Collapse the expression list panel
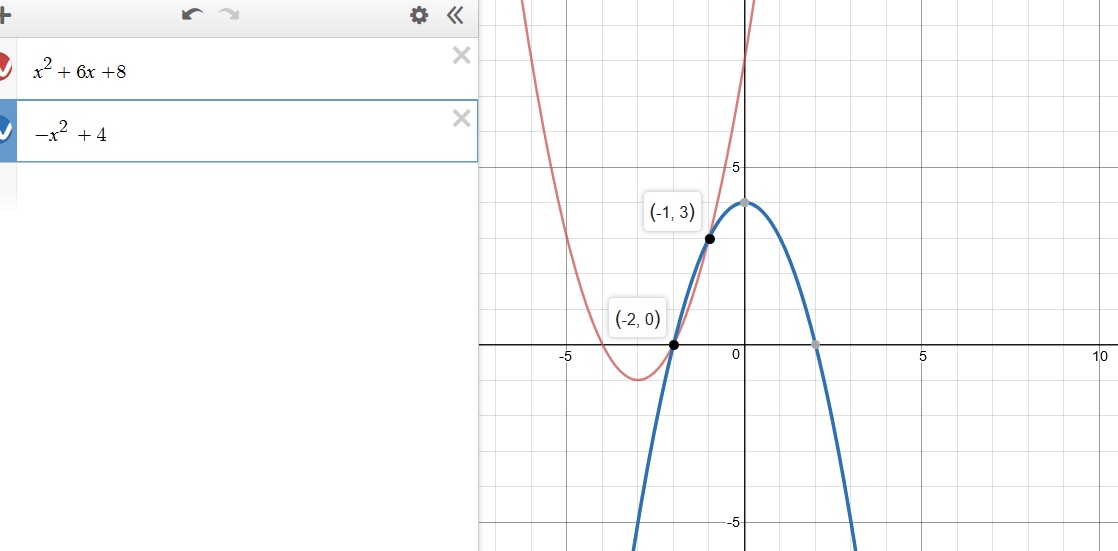The width and height of the screenshot is (1118, 551). (455, 15)
